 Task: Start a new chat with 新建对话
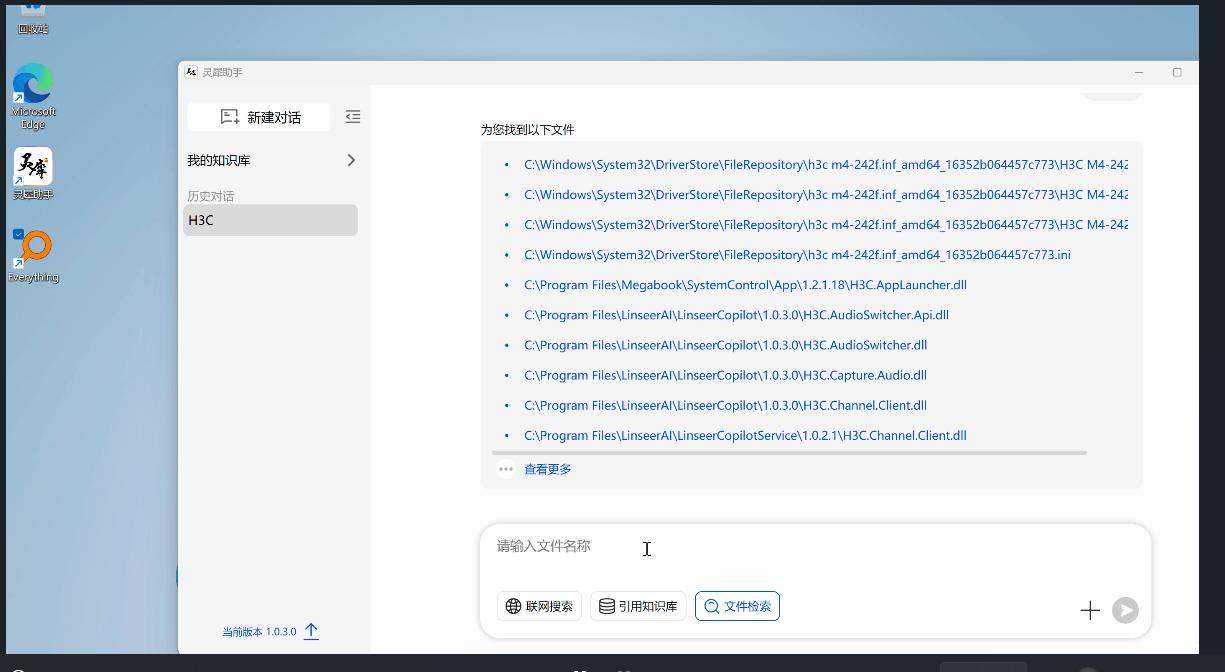pos(260,117)
